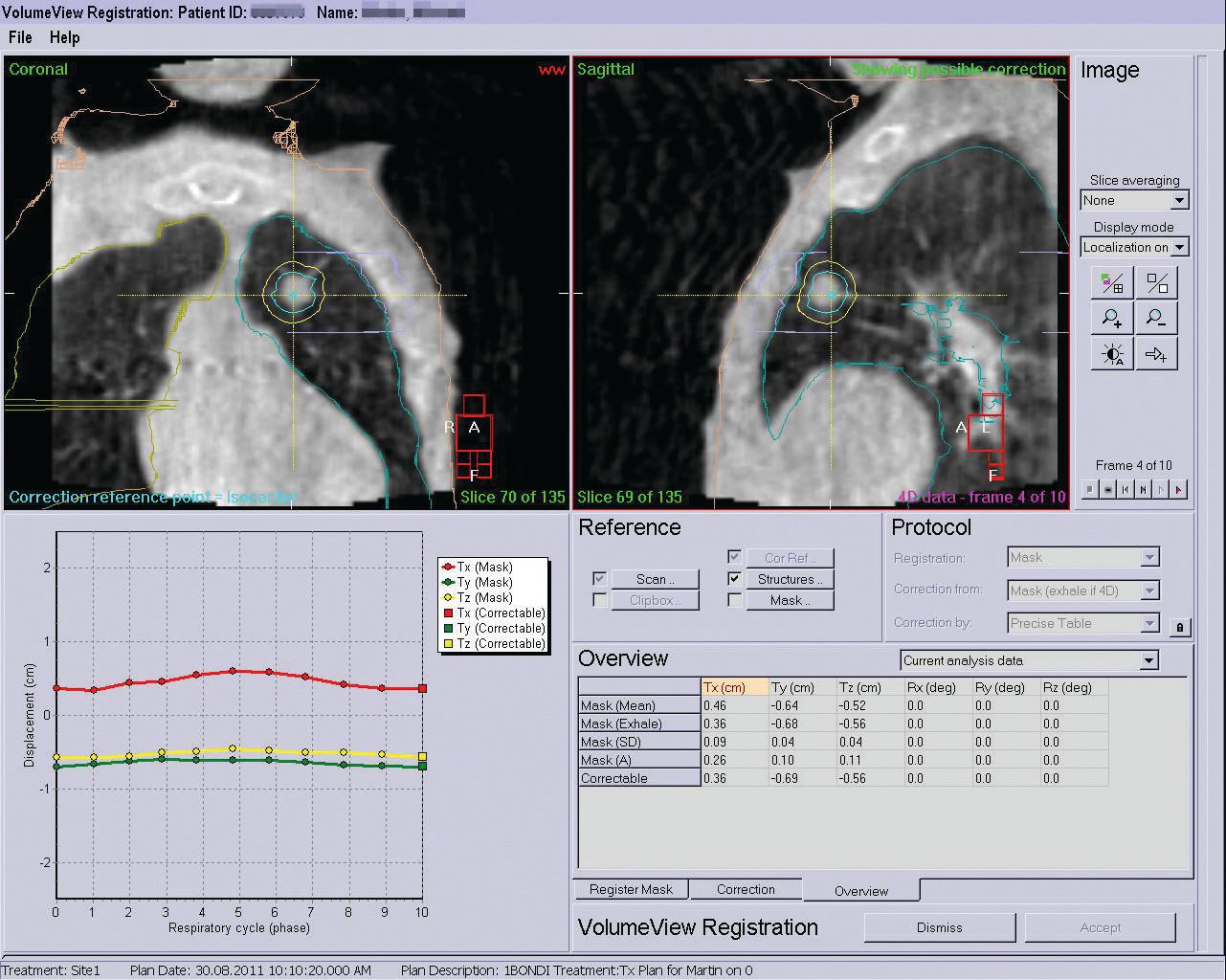Screen dimensions: 1226x980
Task: Click the arrow-plus pan/center icon
Action: click(x=1157, y=354)
